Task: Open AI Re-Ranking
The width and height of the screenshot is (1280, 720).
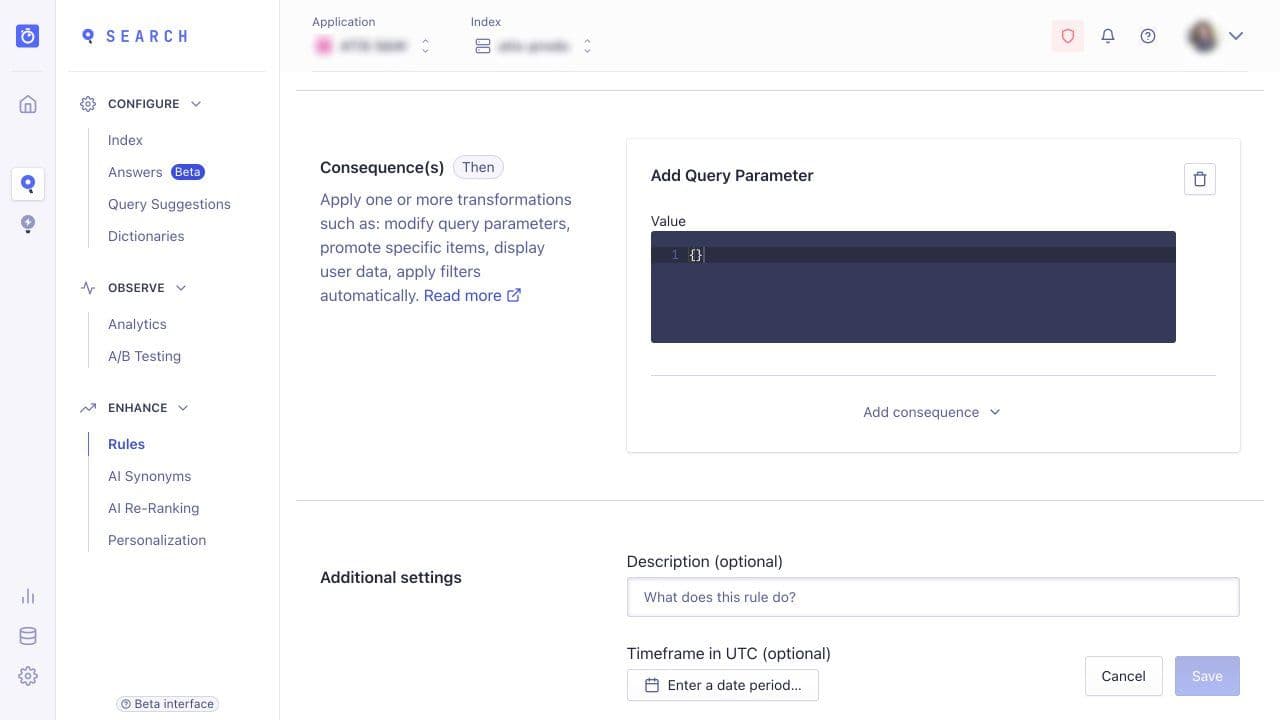Action: (x=153, y=508)
